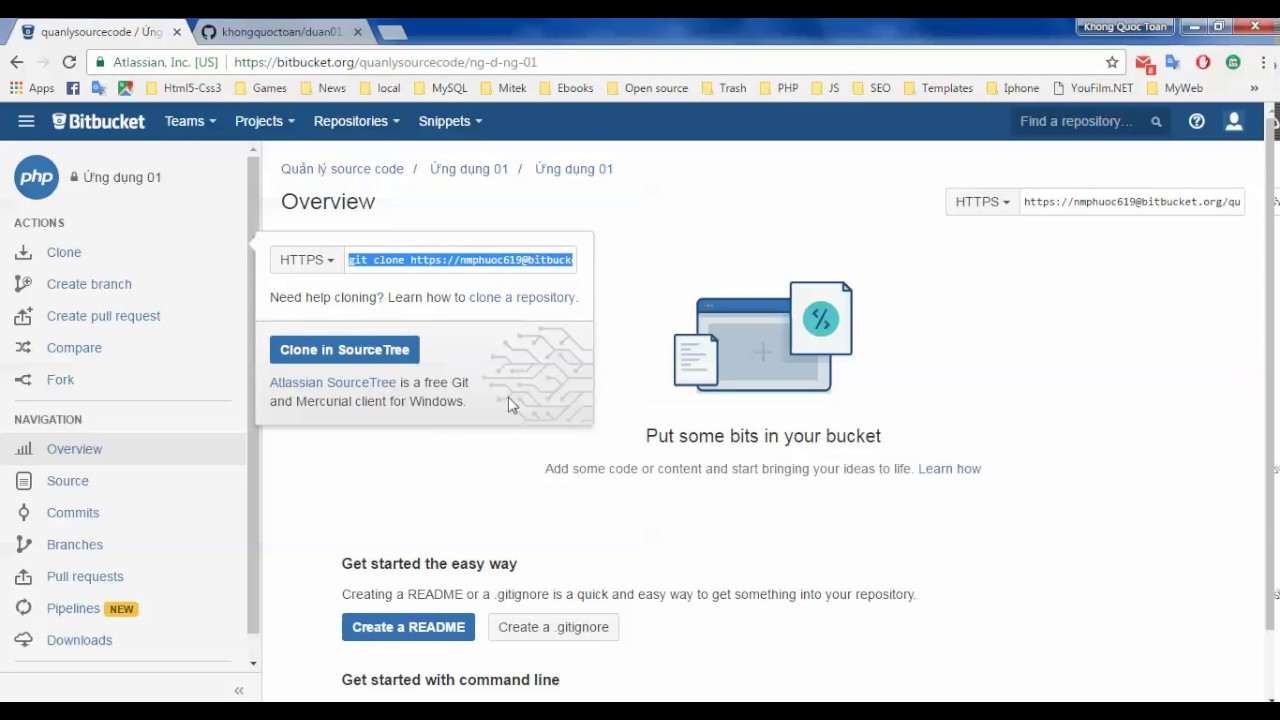Open the MySQL bookmark folder
Viewport: 1280px width, 720px height.
(440, 88)
